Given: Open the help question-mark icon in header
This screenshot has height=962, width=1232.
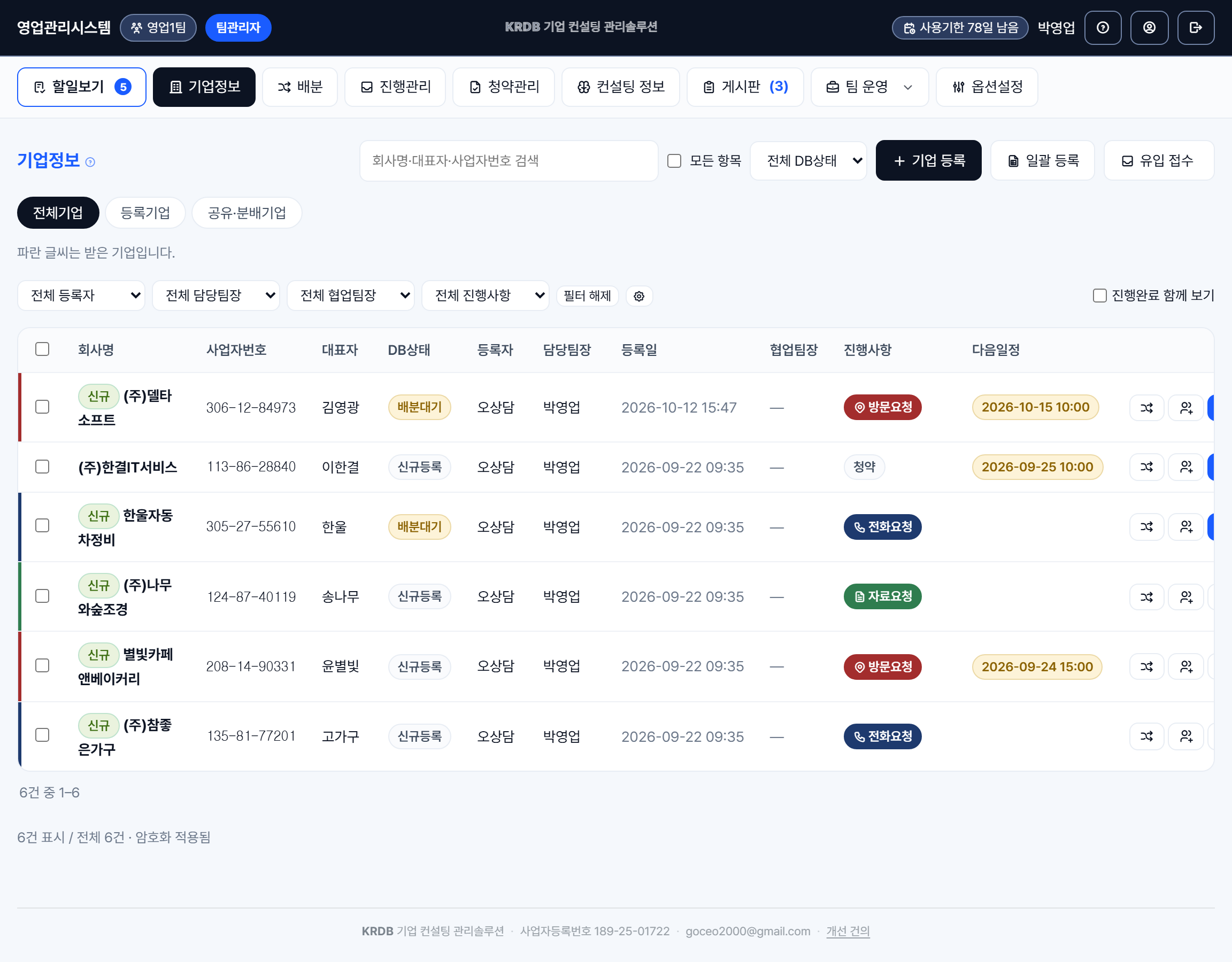Looking at the screenshot, I should [1103, 28].
